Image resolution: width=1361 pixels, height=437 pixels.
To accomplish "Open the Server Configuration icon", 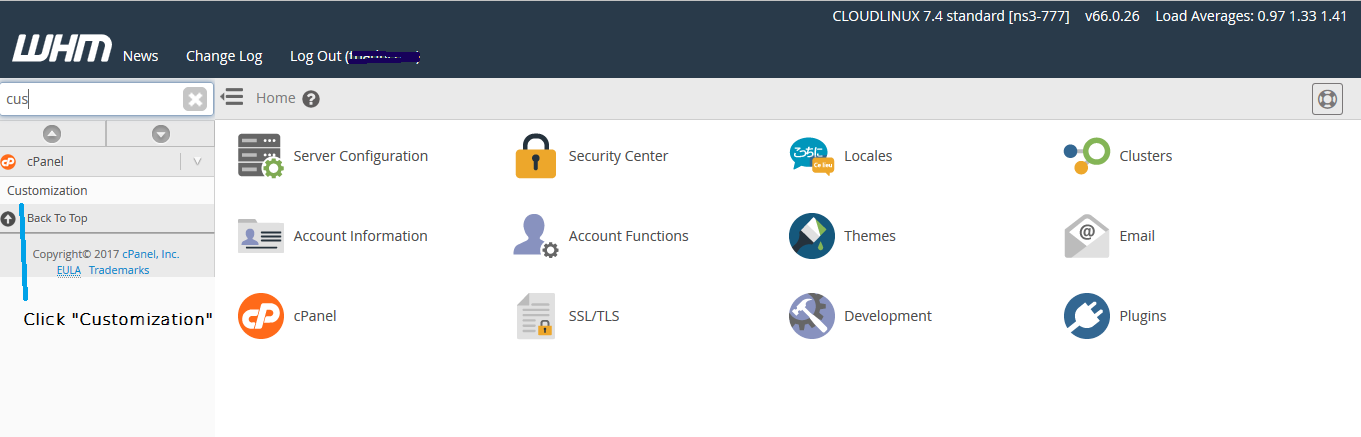I will (261, 156).
